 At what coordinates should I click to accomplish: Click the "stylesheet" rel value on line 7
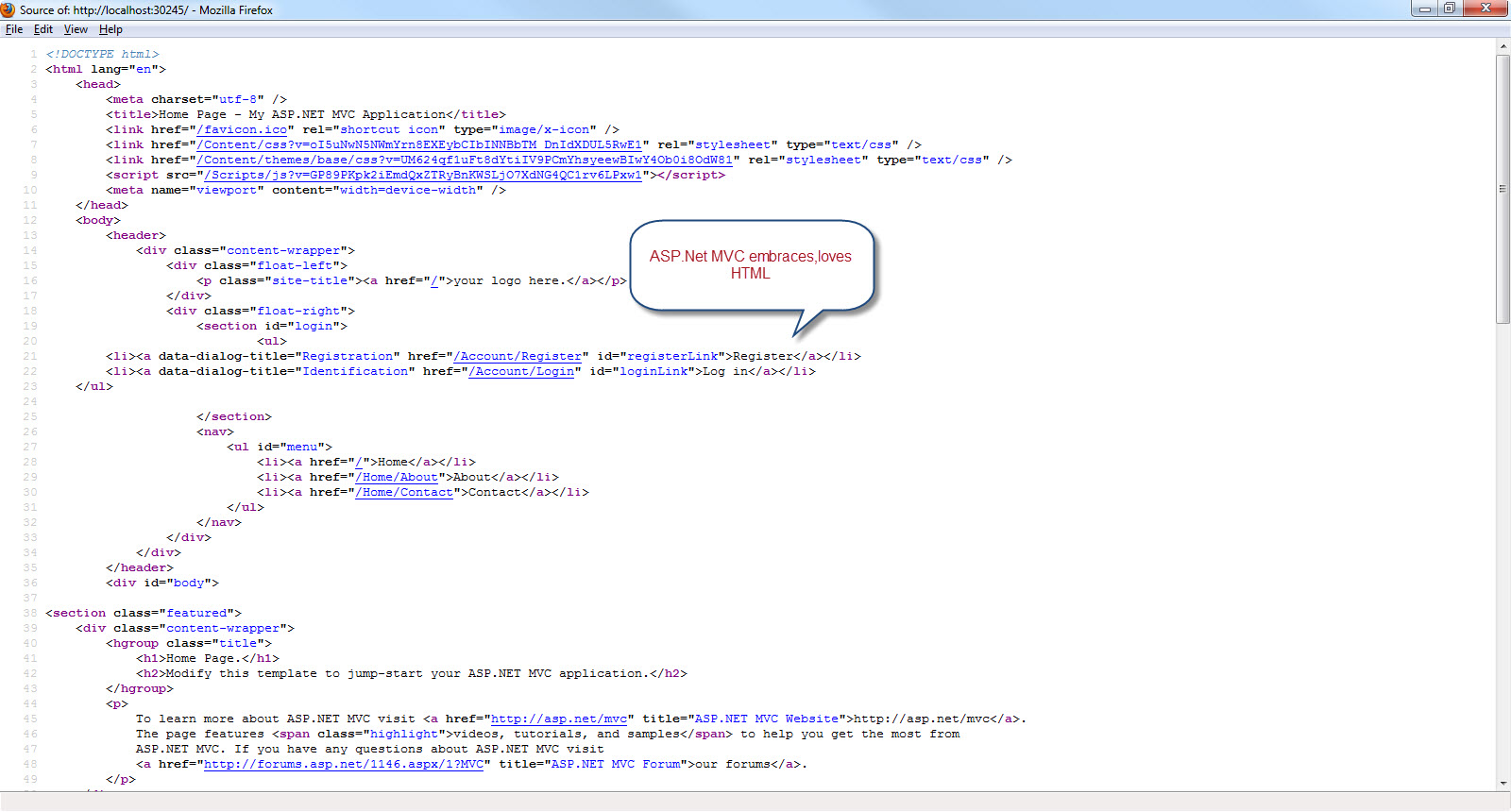(x=733, y=144)
